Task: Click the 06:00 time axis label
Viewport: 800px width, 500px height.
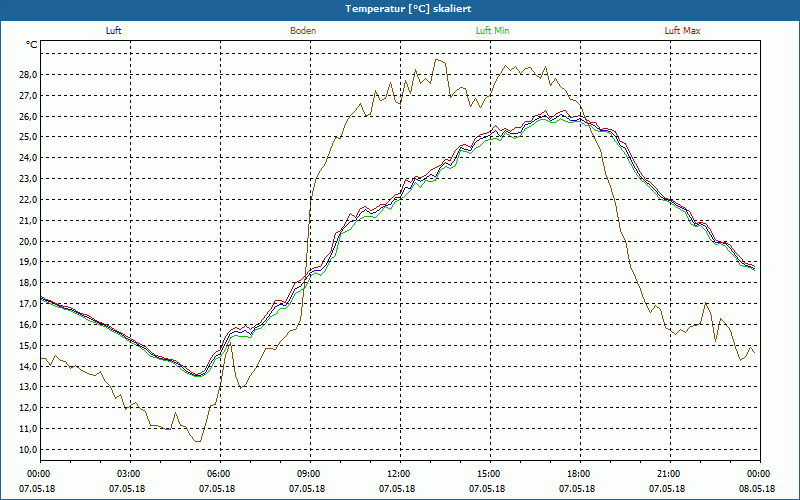Action: tap(220, 474)
